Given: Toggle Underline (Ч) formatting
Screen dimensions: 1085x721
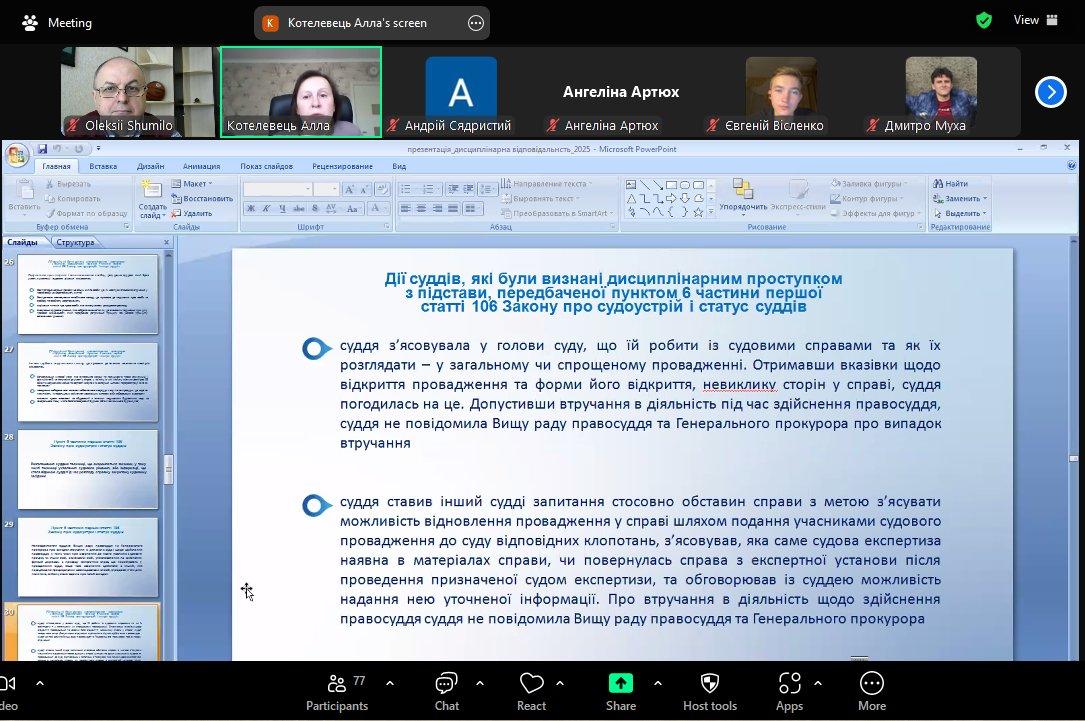Looking at the screenshot, I should tap(282, 208).
